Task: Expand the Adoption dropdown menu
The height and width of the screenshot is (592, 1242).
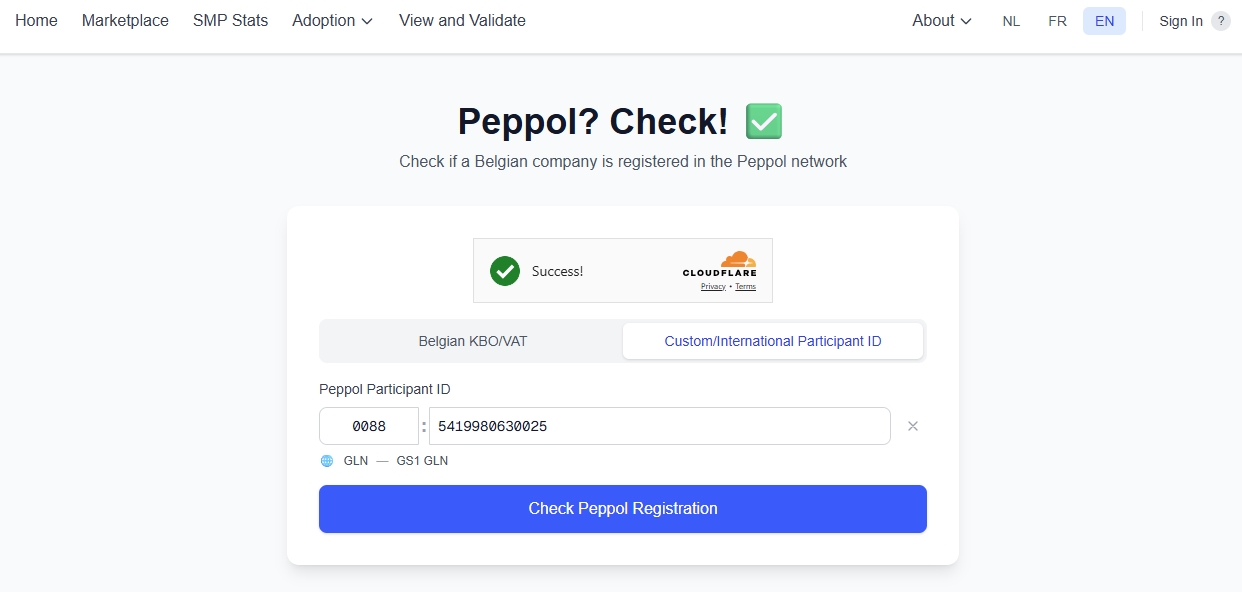Action: point(332,21)
